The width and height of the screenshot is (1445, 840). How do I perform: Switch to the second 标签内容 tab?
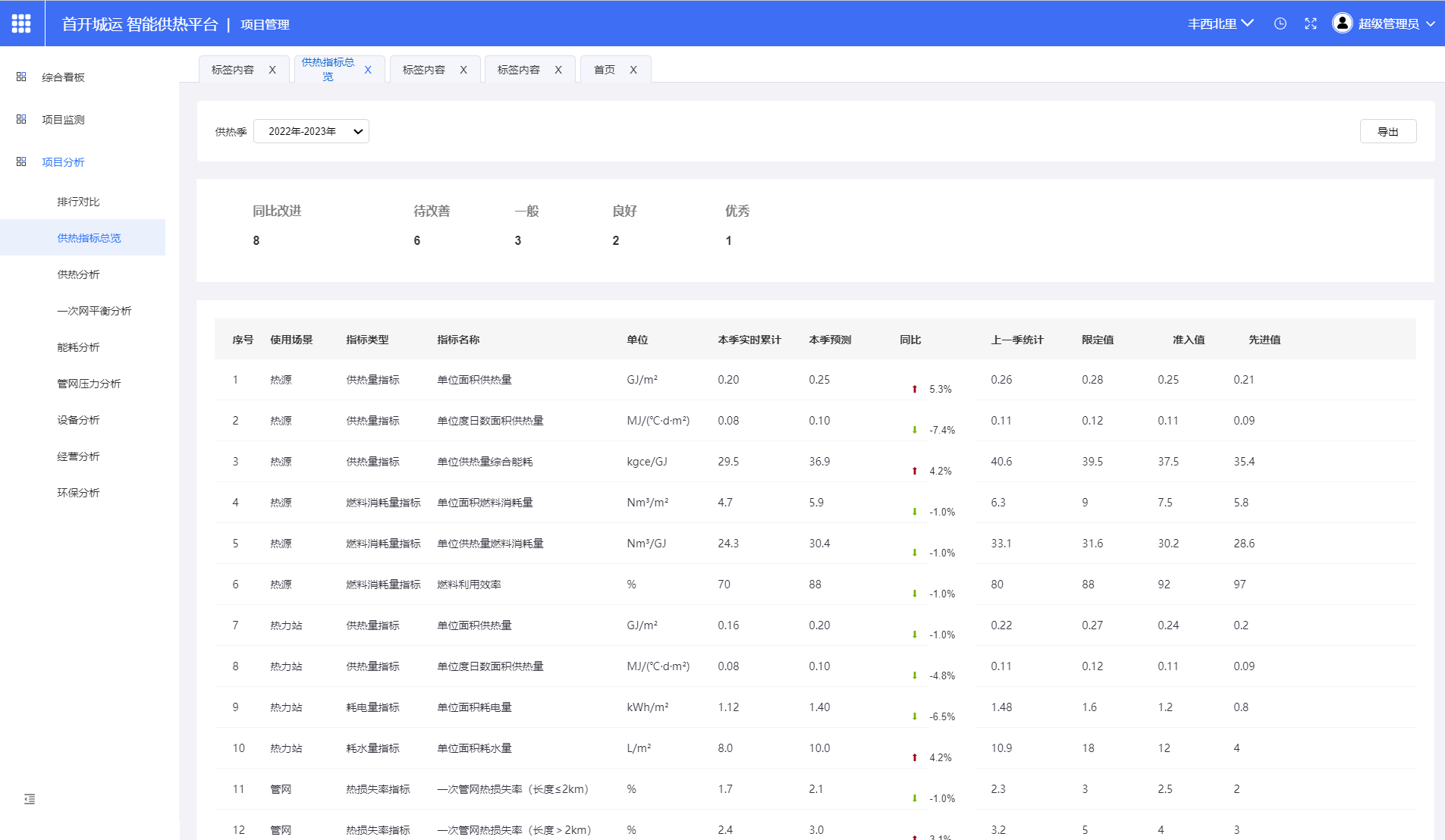pos(424,70)
